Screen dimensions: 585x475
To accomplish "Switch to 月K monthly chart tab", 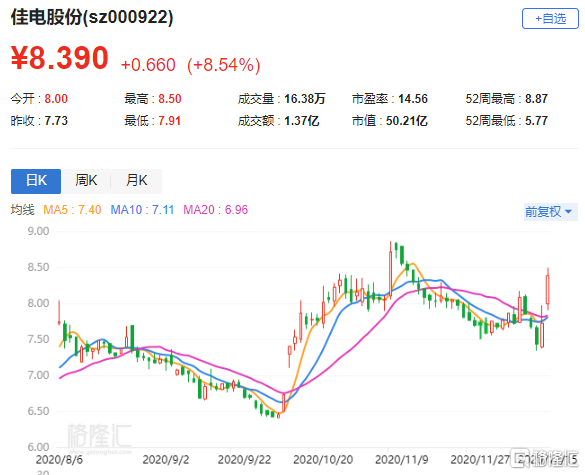I will (x=137, y=181).
